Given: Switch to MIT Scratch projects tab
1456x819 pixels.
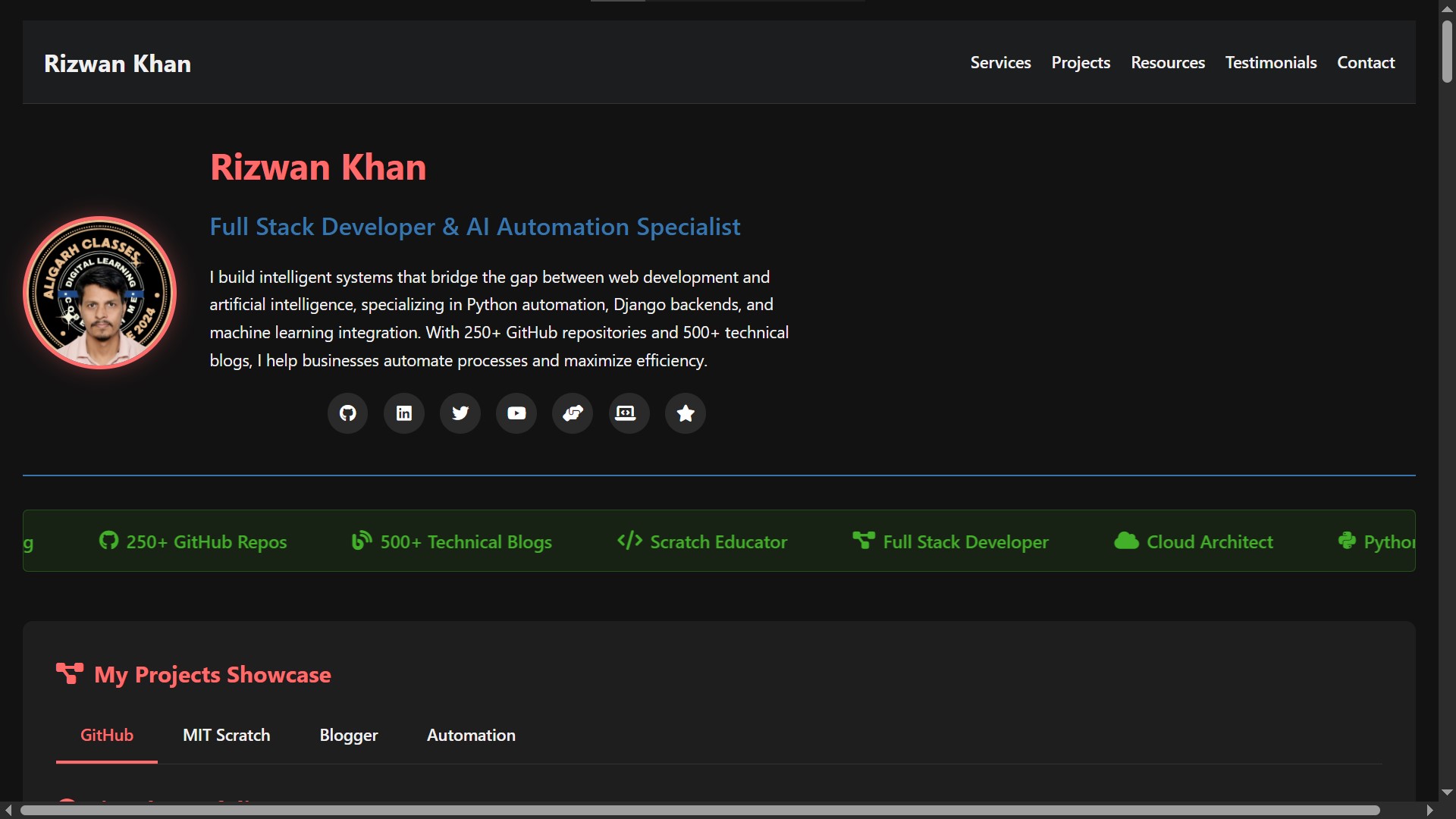Looking at the screenshot, I should tap(226, 735).
